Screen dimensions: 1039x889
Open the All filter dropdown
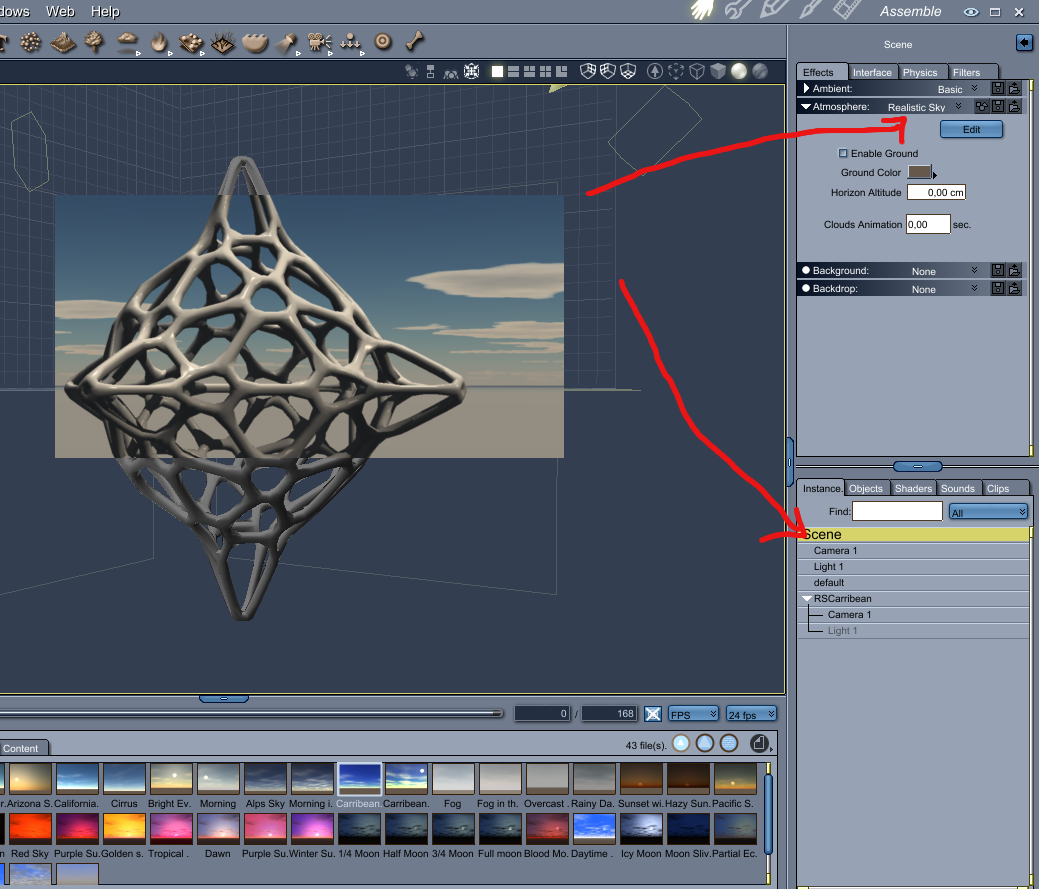pyautogui.click(x=988, y=512)
